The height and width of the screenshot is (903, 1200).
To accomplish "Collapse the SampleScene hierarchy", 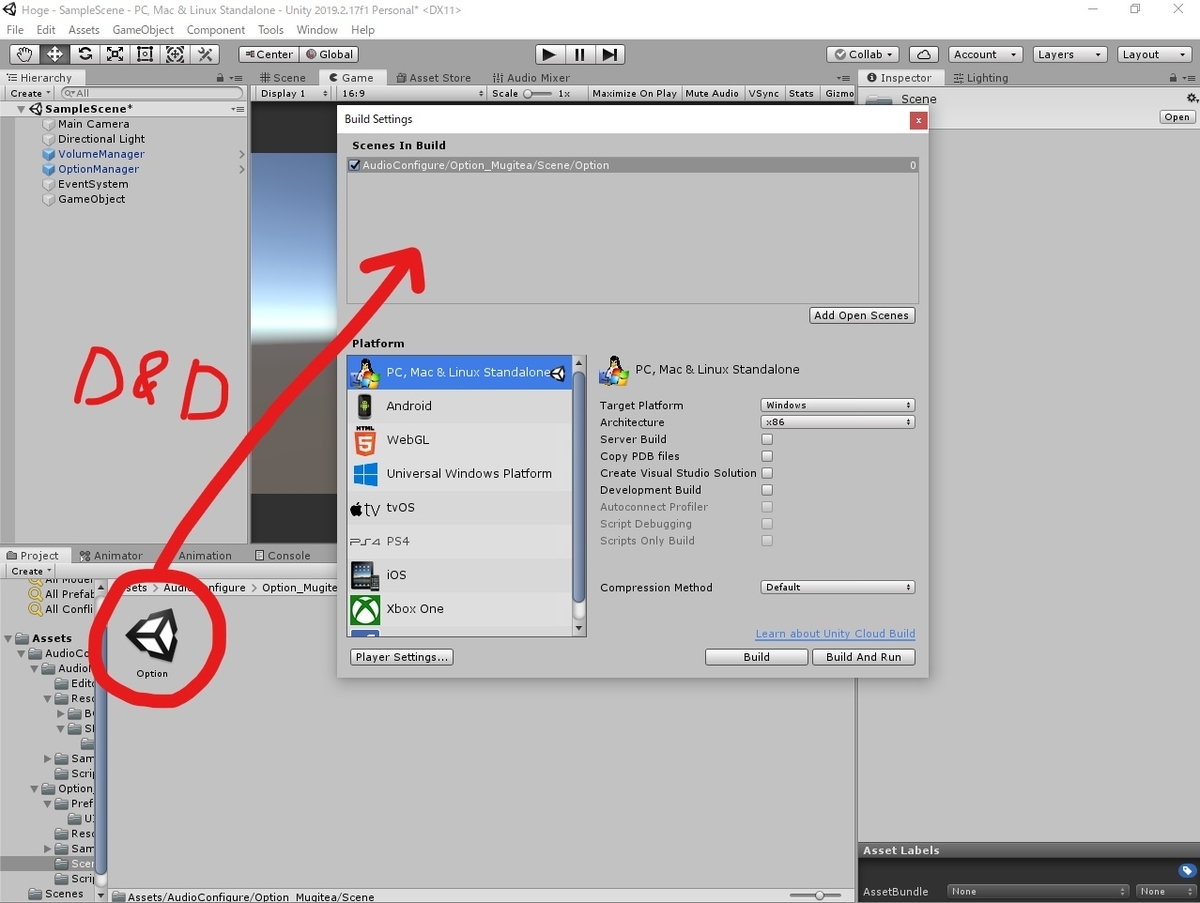I will [x=21, y=109].
